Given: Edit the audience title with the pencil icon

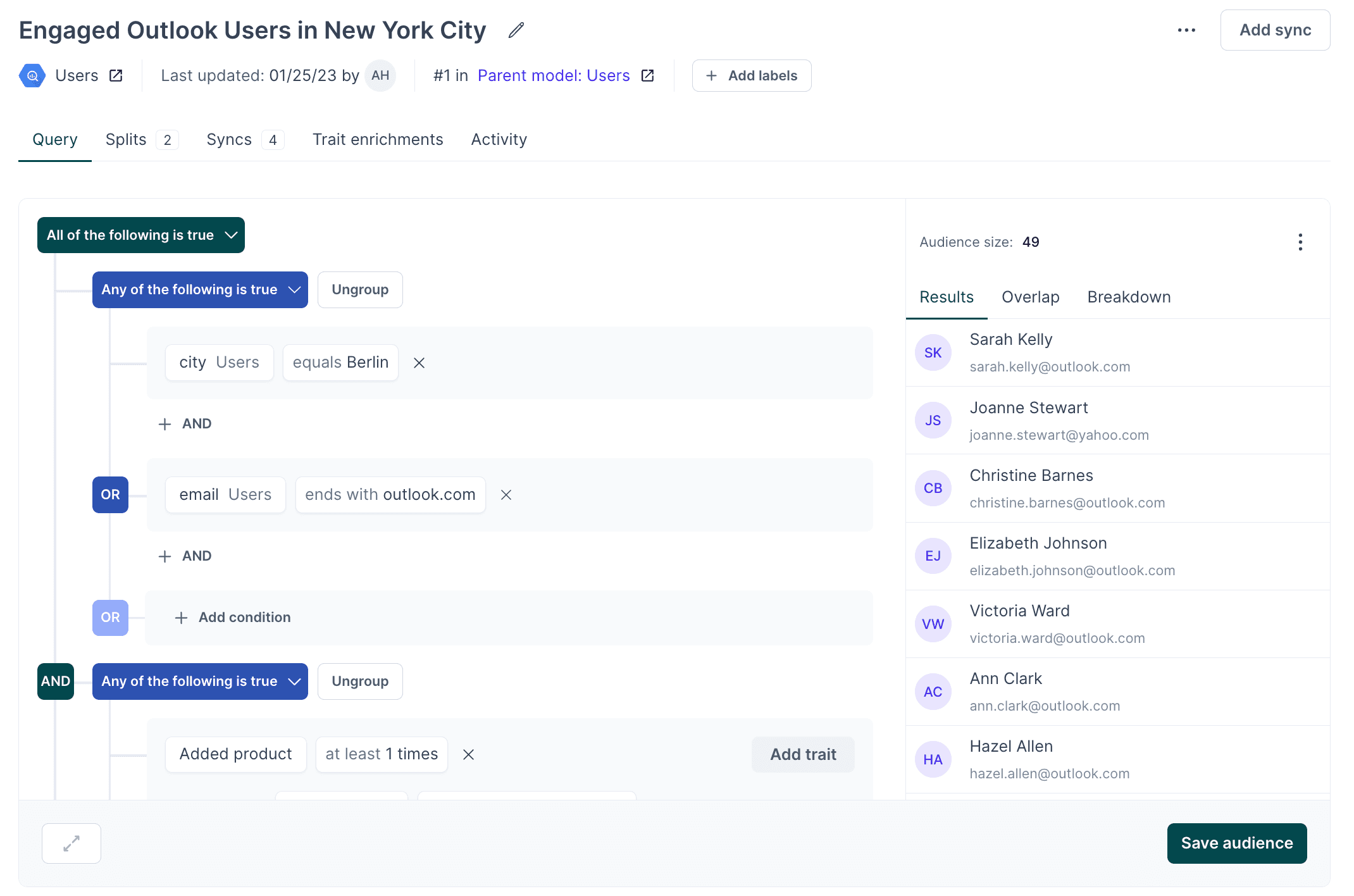Looking at the screenshot, I should coord(514,30).
